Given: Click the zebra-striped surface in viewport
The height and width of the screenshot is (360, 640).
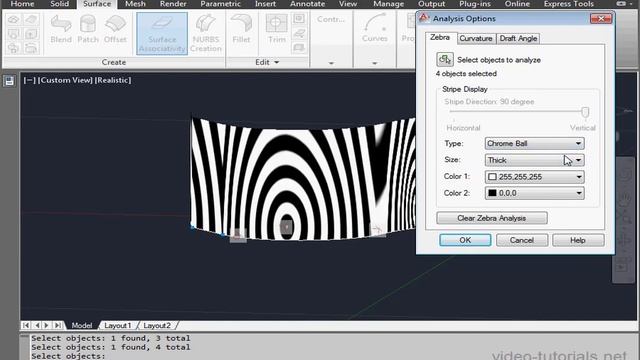Looking at the screenshot, I should [x=302, y=180].
